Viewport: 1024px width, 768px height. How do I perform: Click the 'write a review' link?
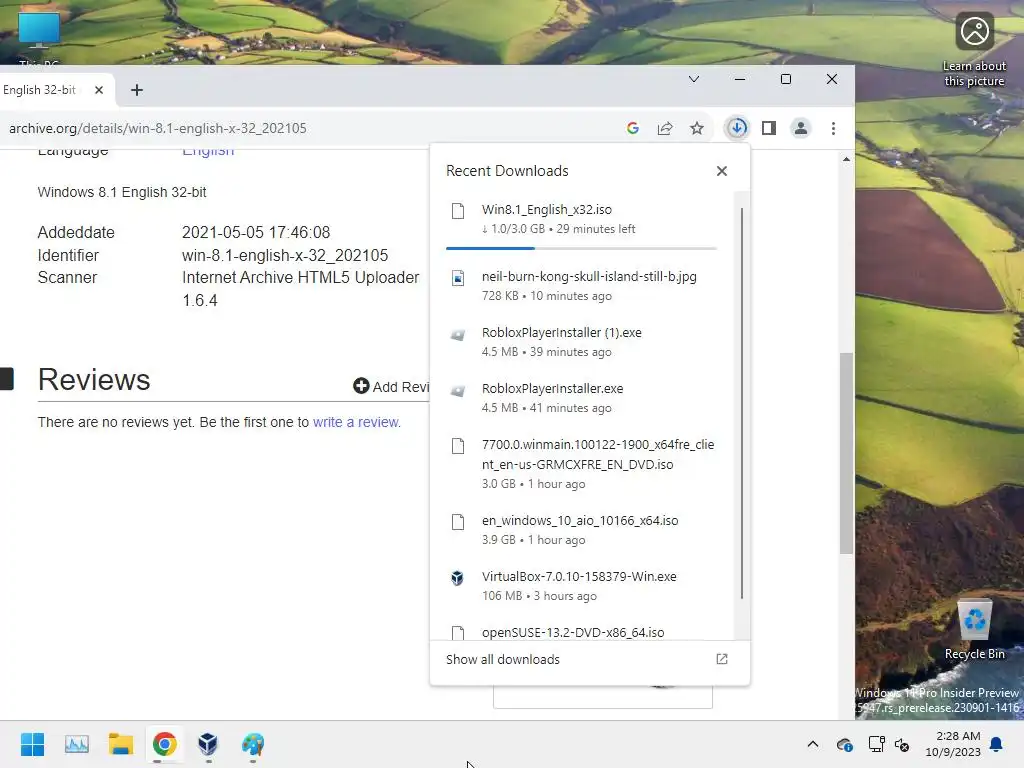[356, 422]
